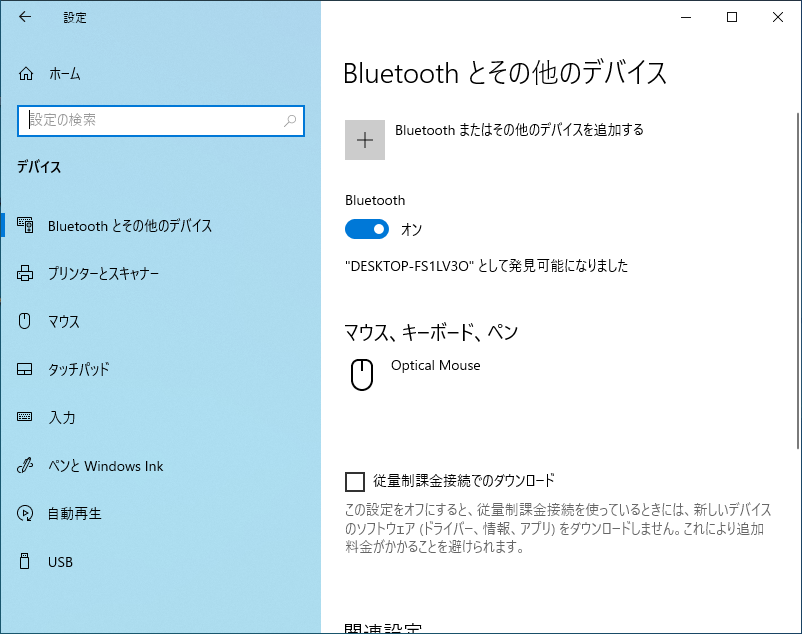Screen dimensions: 802x634
Task: Open 入力 settings page
Action: click(x=62, y=417)
